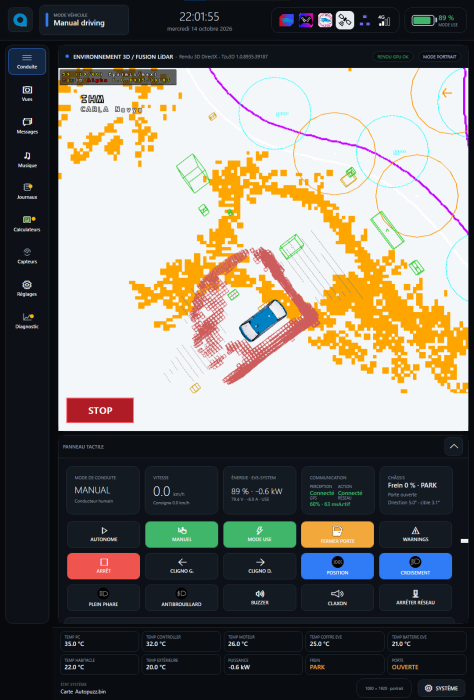Click the Fermer Porte button
Viewport: 474px width, 700px height.
[337, 534]
